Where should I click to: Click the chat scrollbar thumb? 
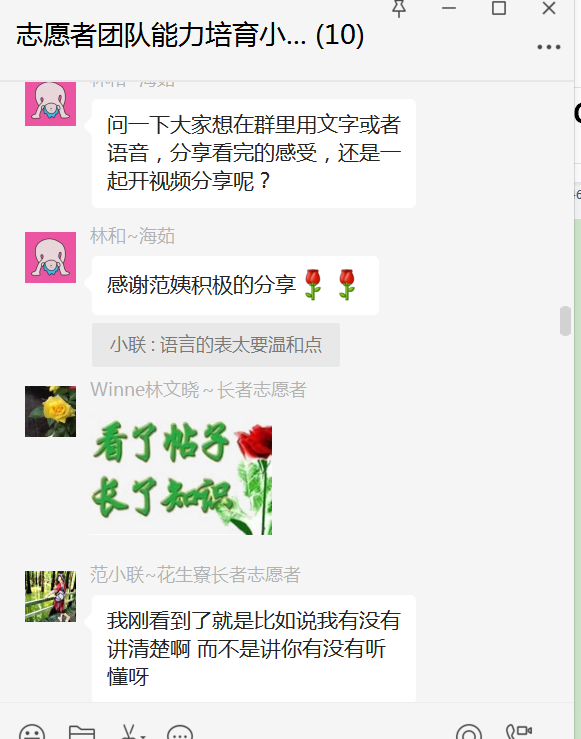[x=565, y=321]
